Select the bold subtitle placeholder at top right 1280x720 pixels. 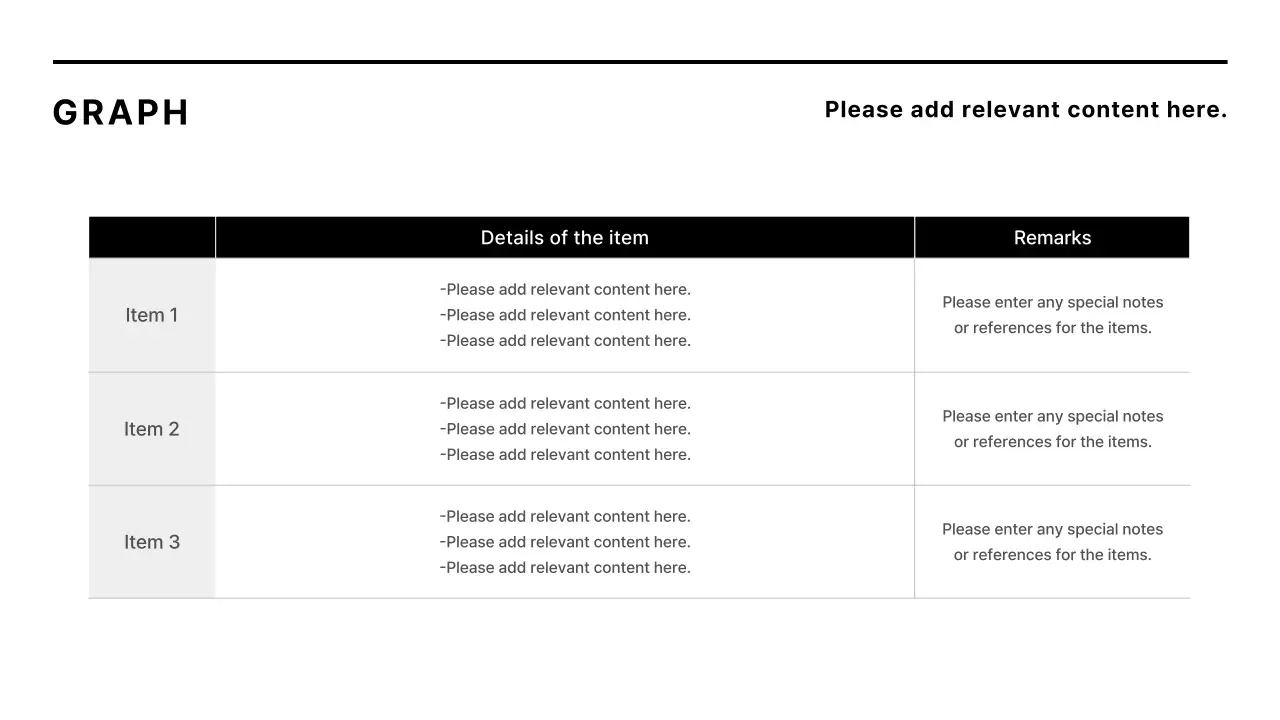point(1025,110)
